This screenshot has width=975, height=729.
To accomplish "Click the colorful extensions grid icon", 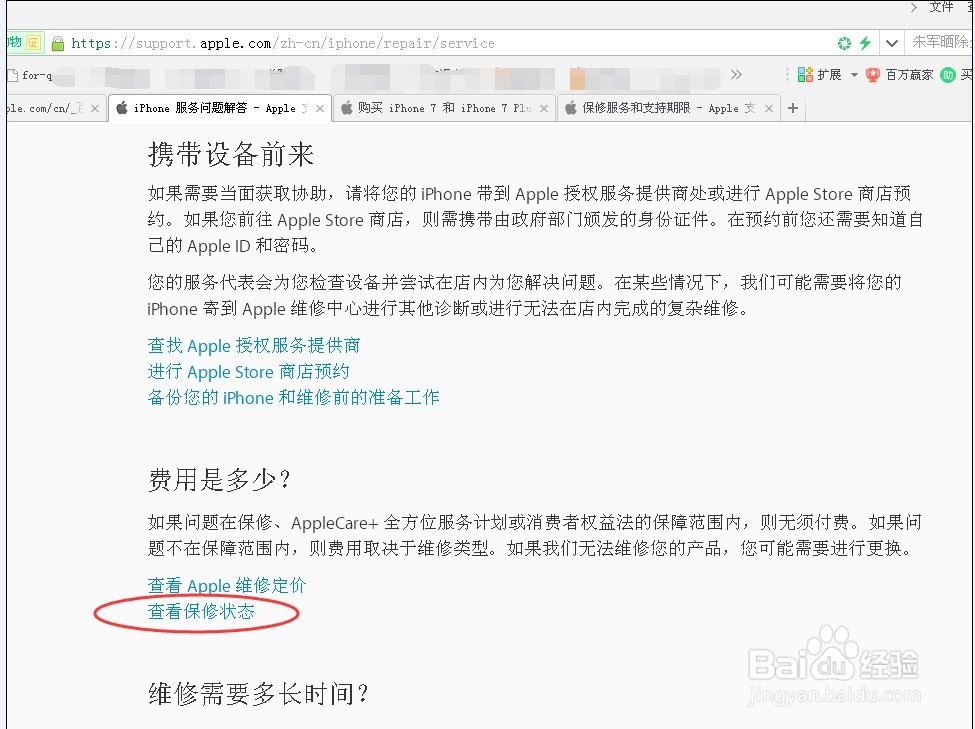I will pyautogui.click(x=805, y=75).
